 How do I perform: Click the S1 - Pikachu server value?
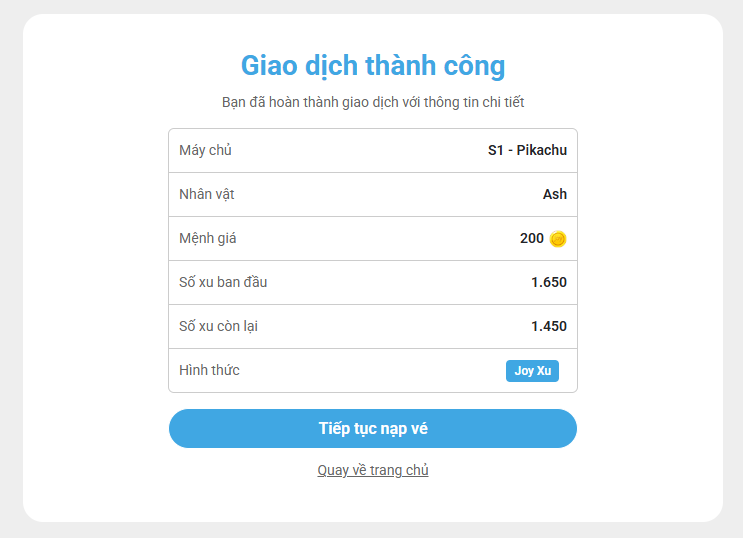[x=527, y=150]
